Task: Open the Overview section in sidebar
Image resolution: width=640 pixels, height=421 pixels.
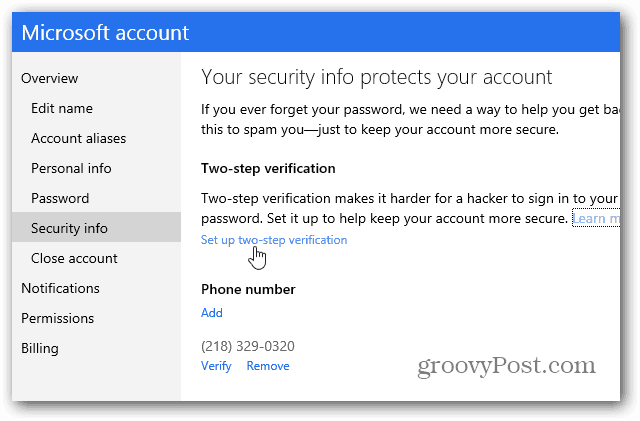Action: [x=49, y=78]
